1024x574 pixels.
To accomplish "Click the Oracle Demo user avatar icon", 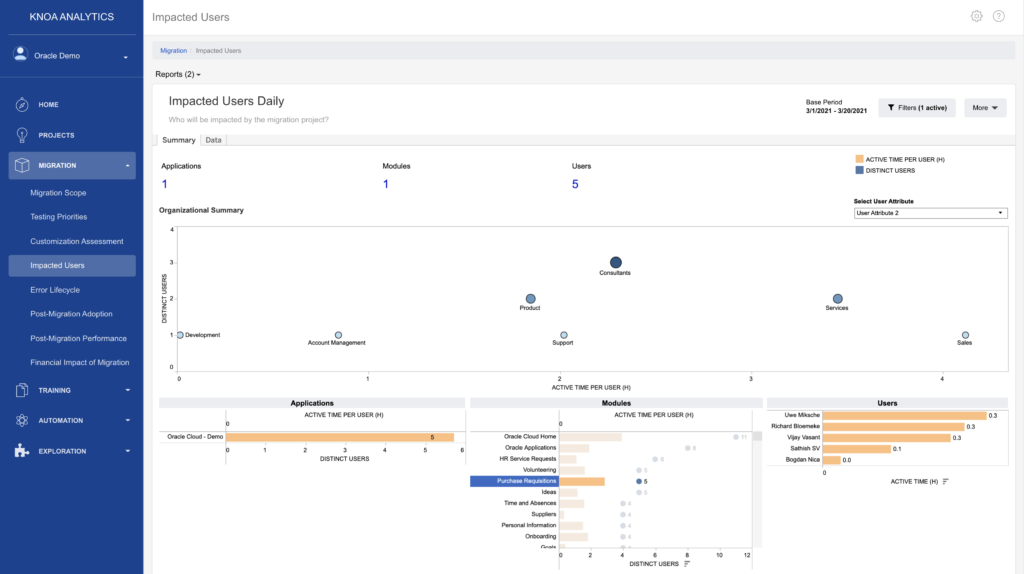I will click(x=20, y=54).
